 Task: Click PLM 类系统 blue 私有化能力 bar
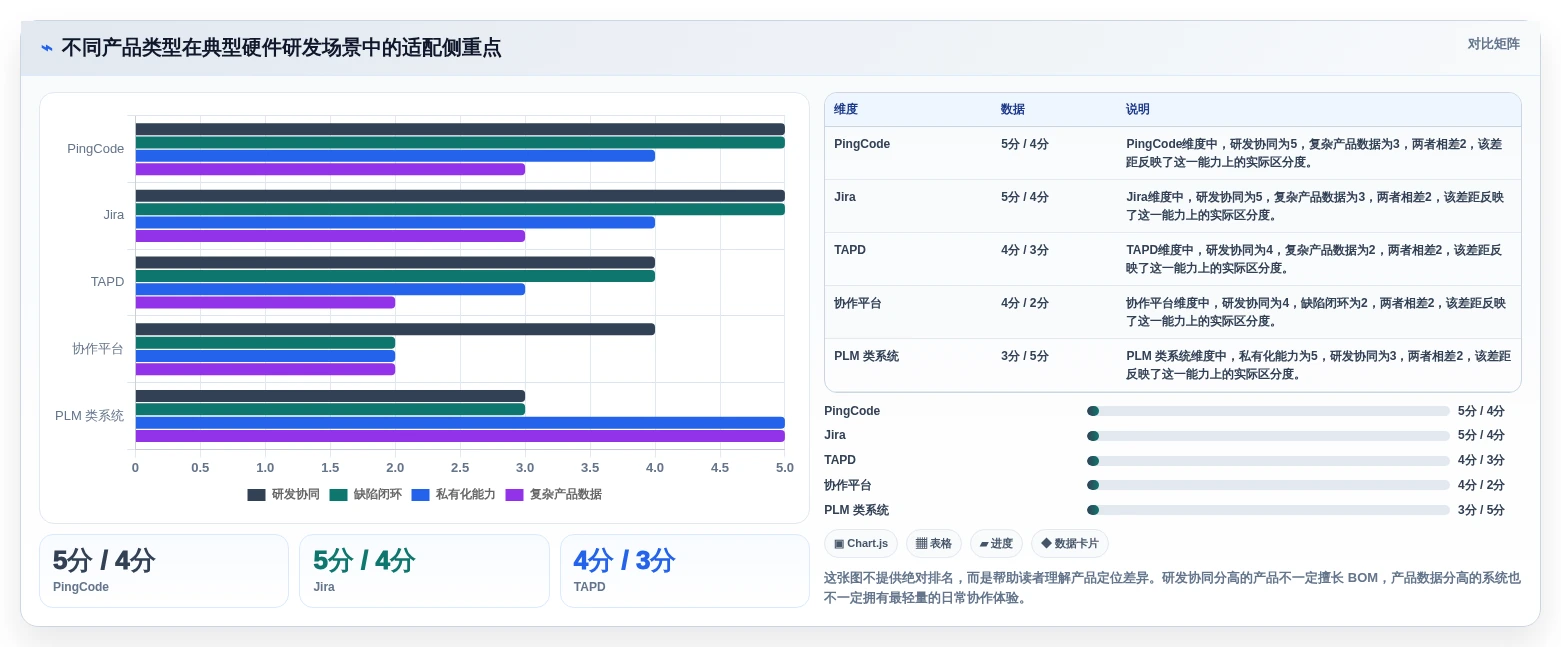[x=460, y=423]
